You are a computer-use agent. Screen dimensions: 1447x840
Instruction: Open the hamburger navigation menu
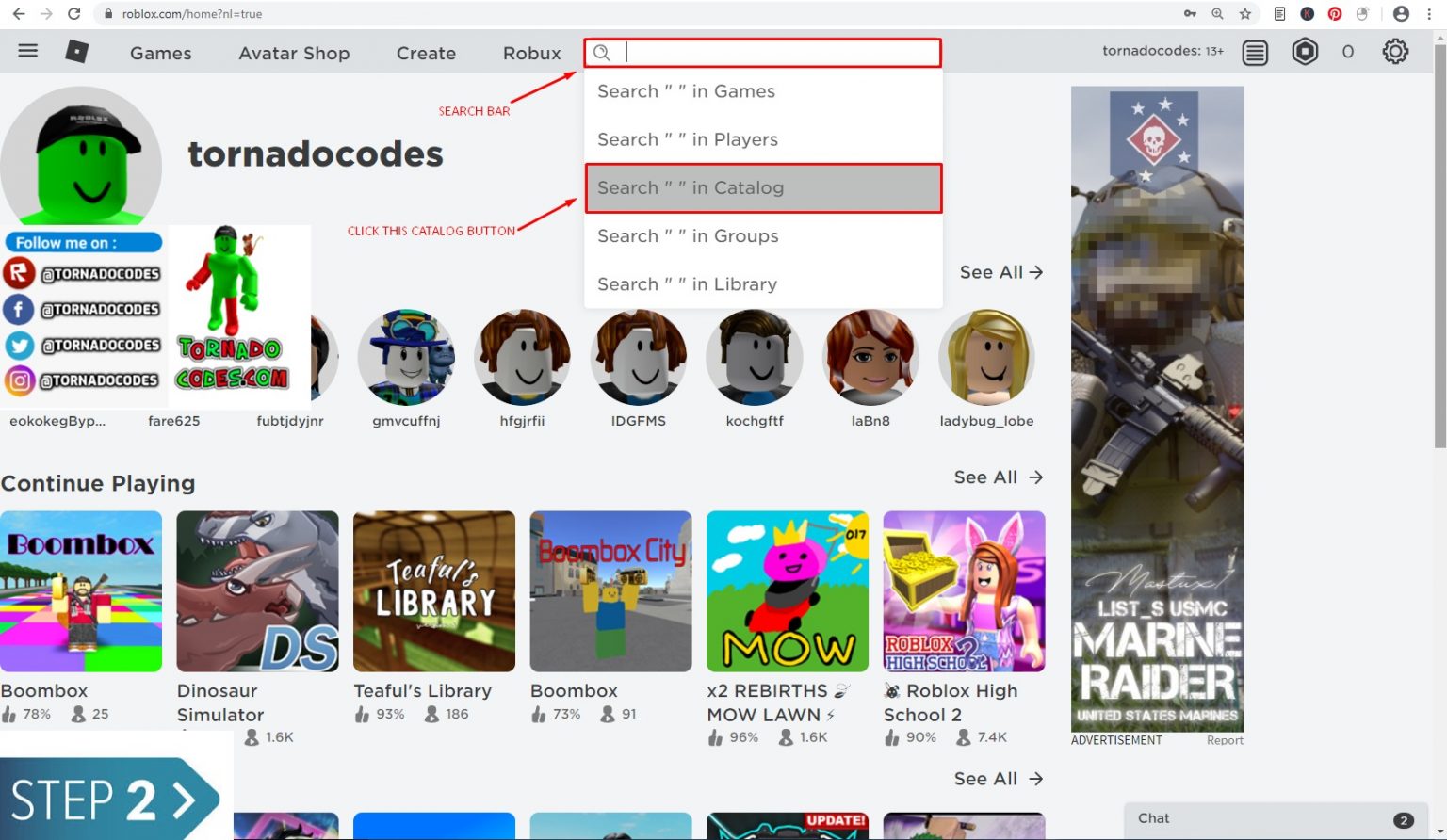(x=28, y=51)
